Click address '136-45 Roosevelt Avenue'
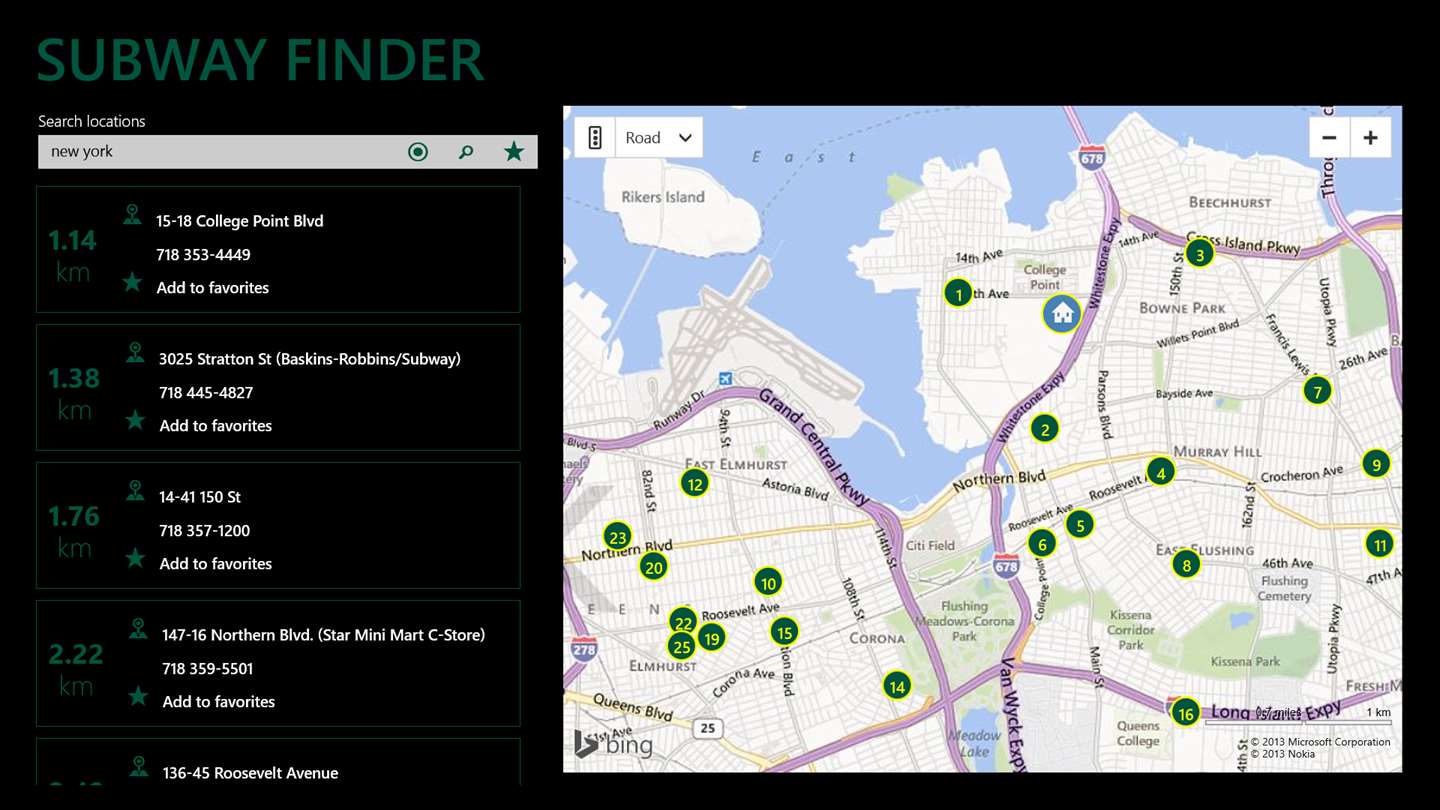 point(250,773)
